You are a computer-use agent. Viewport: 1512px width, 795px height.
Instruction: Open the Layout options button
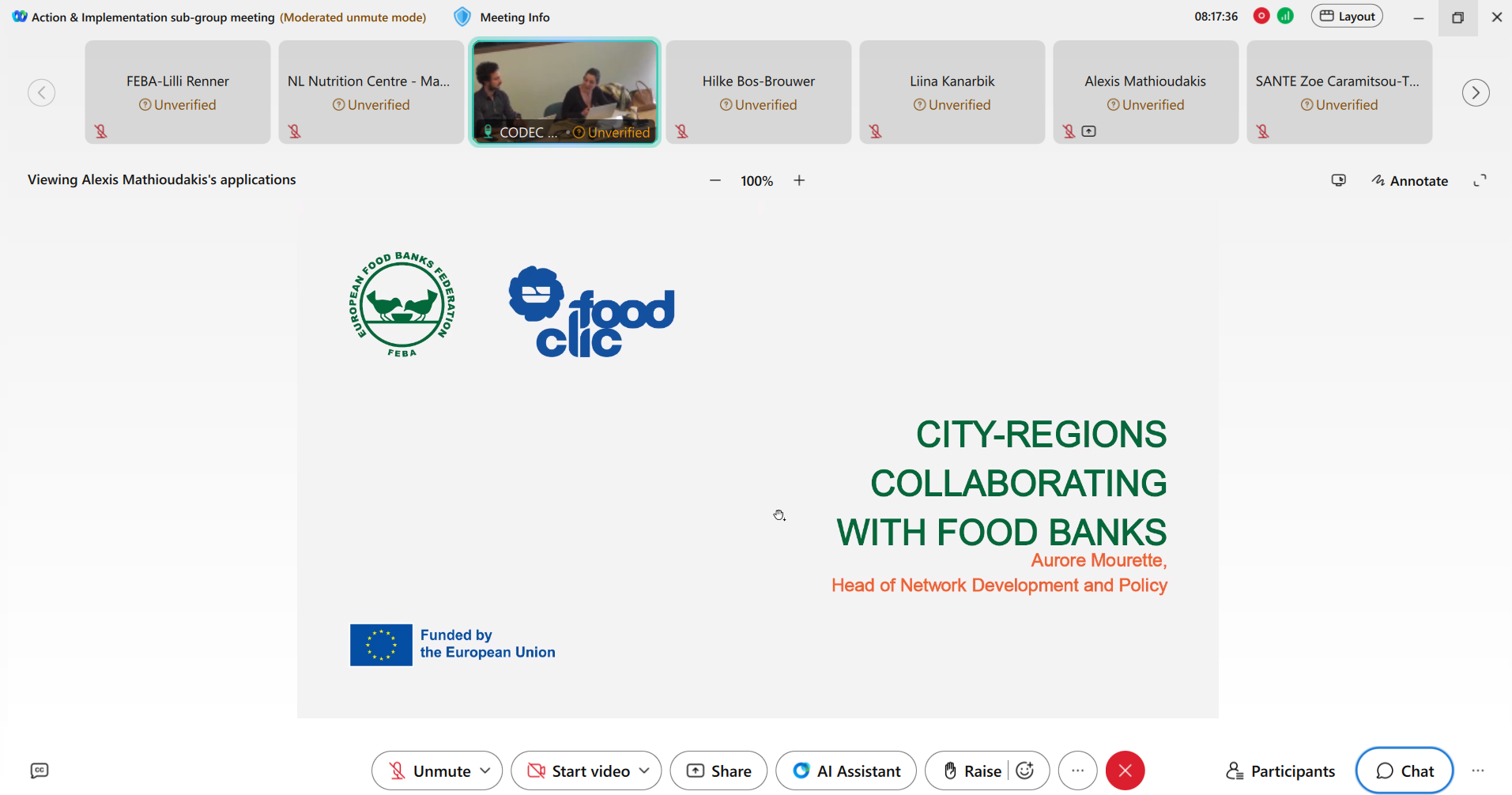pyautogui.click(x=1347, y=16)
